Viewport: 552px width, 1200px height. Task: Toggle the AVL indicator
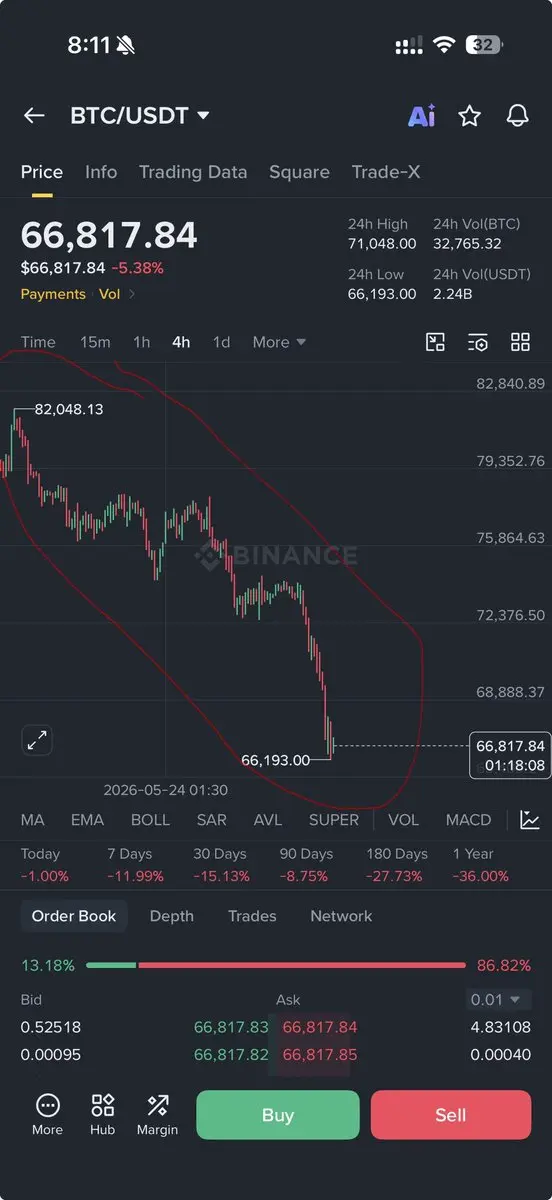[x=268, y=820]
